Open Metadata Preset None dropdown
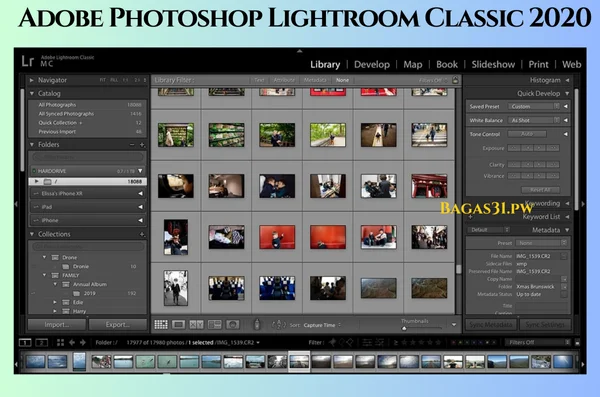This screenshot has height=397, width=600. pos(541,243)
